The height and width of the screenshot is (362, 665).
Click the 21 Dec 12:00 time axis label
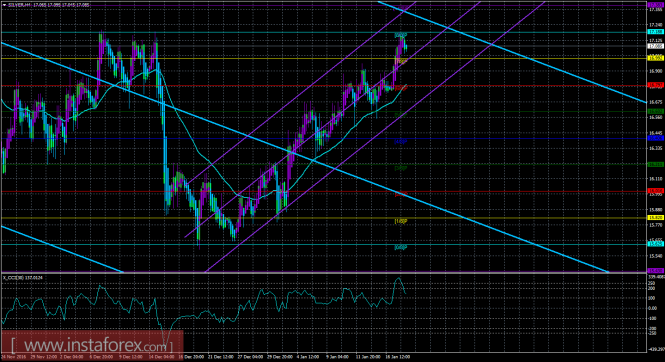(x=221, y=357)
